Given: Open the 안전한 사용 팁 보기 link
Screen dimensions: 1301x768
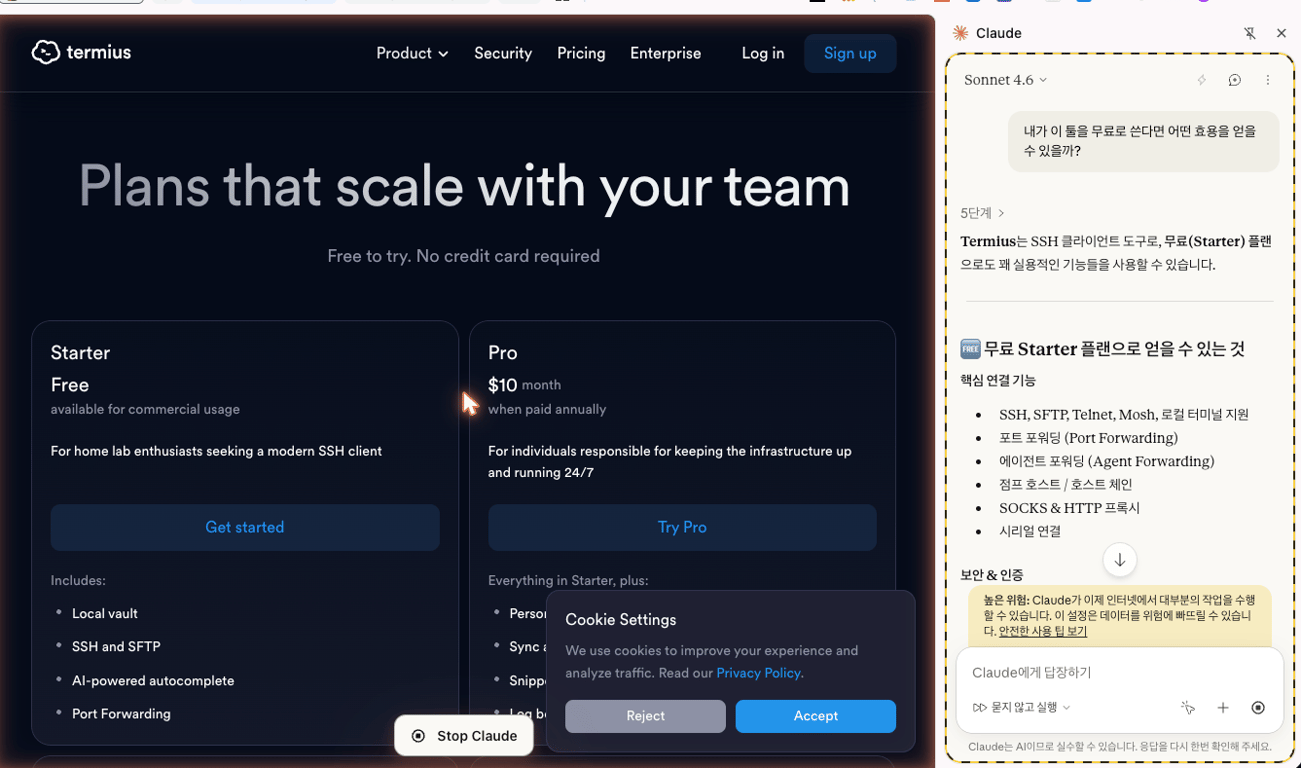Looking at the screenshot, I should [1042, 631].
